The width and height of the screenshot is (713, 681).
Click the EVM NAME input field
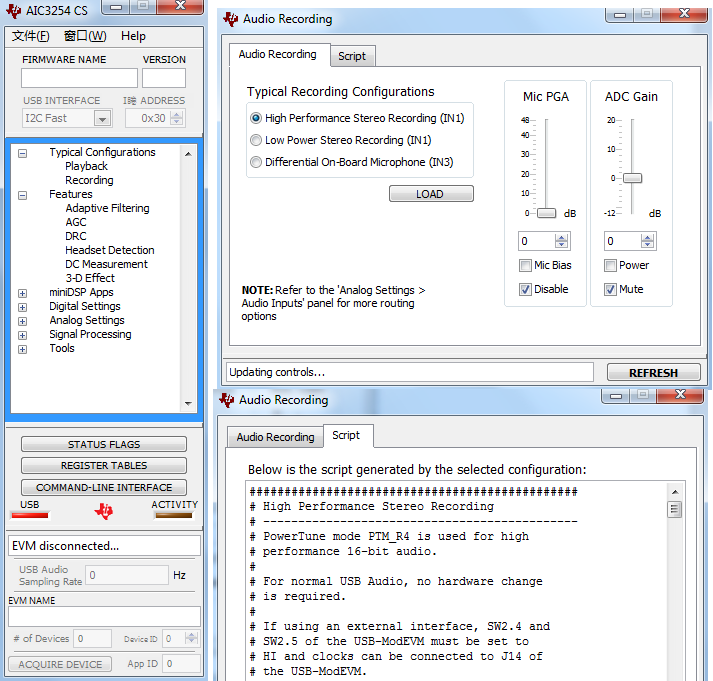(104, 616)
